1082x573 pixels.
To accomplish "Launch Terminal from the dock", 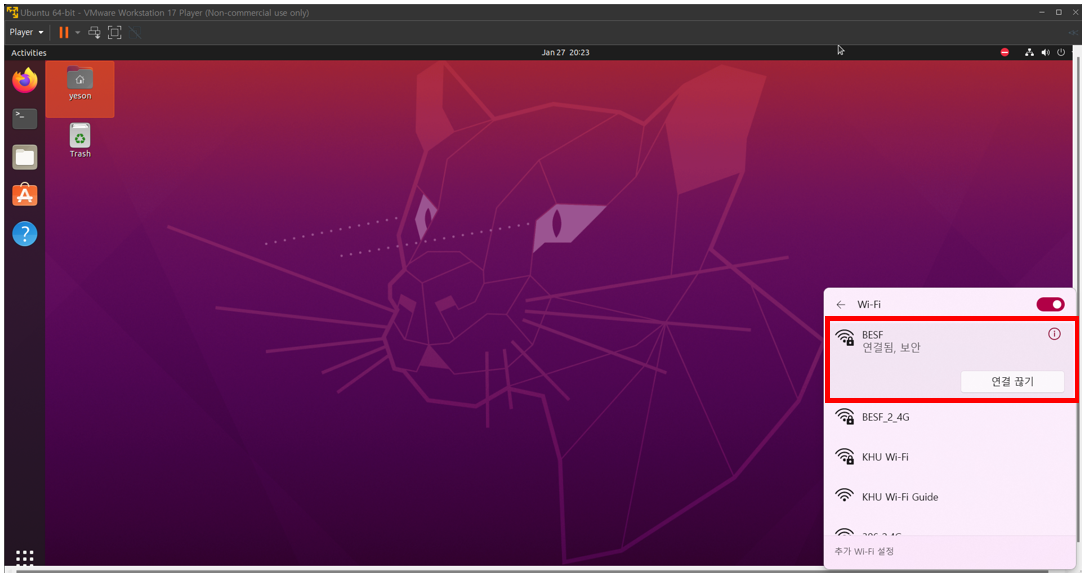I will [x=25, y=119].
